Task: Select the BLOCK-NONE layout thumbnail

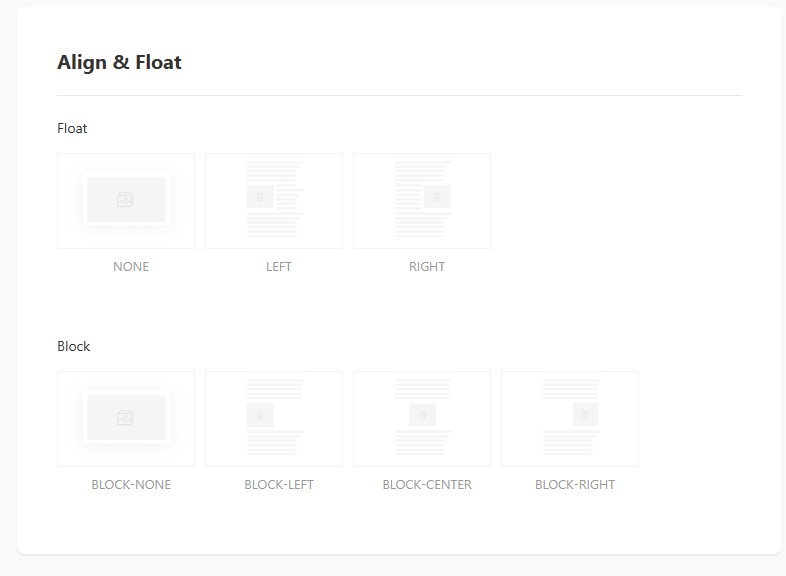Action: 126,419
